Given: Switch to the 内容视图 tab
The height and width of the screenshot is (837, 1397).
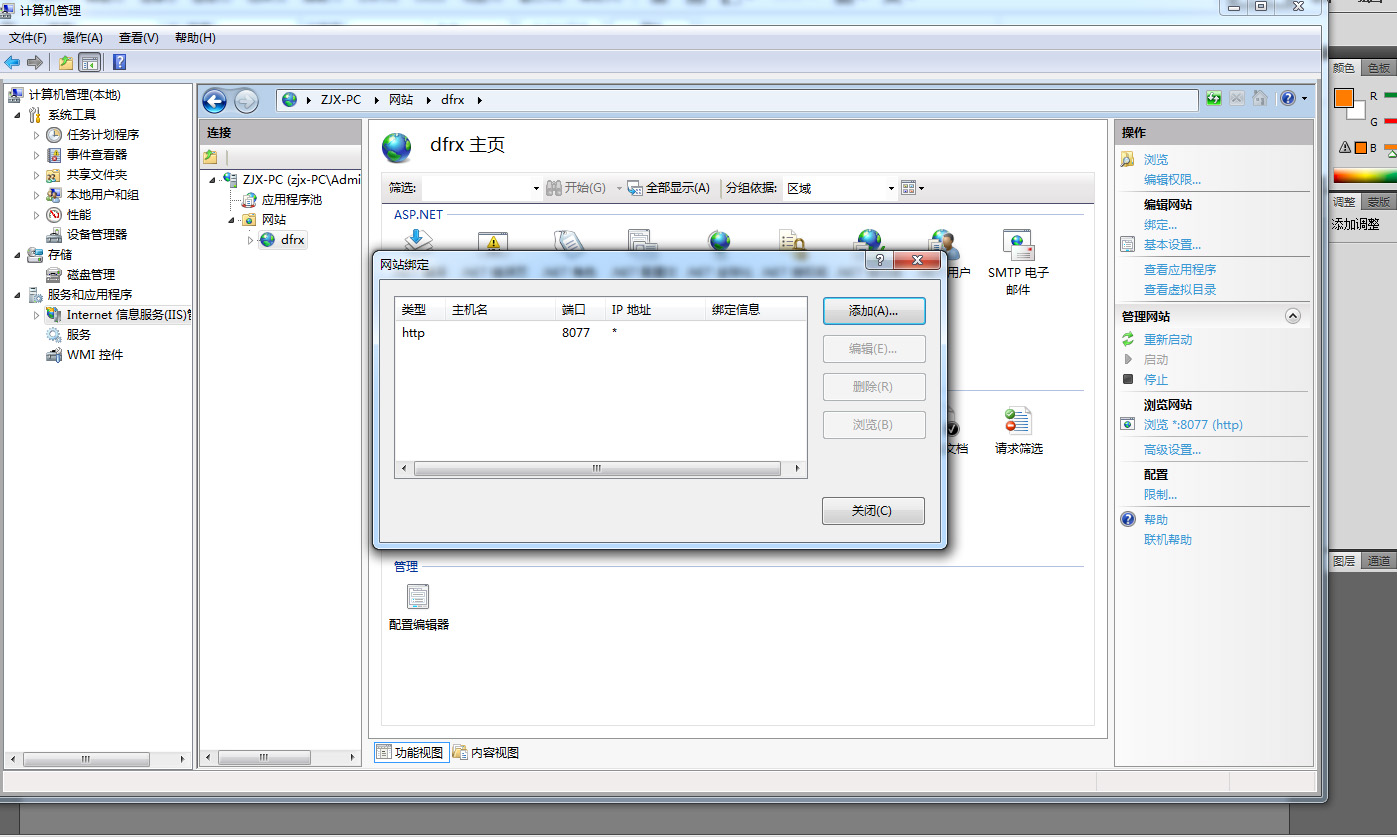Looking at the screenshot, I should (x=486, y=753).
